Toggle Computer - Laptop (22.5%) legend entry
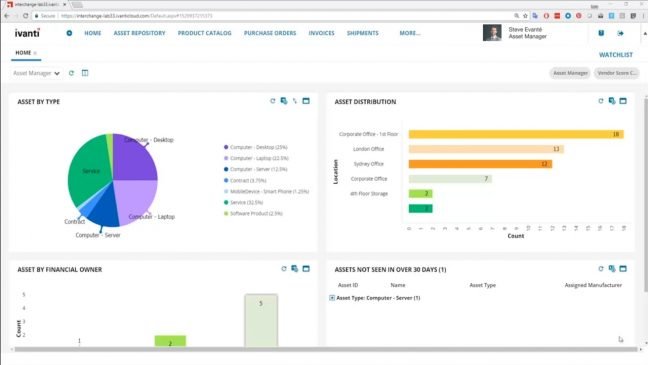Viewport: 648px width, 365px height. coord(256,158)
